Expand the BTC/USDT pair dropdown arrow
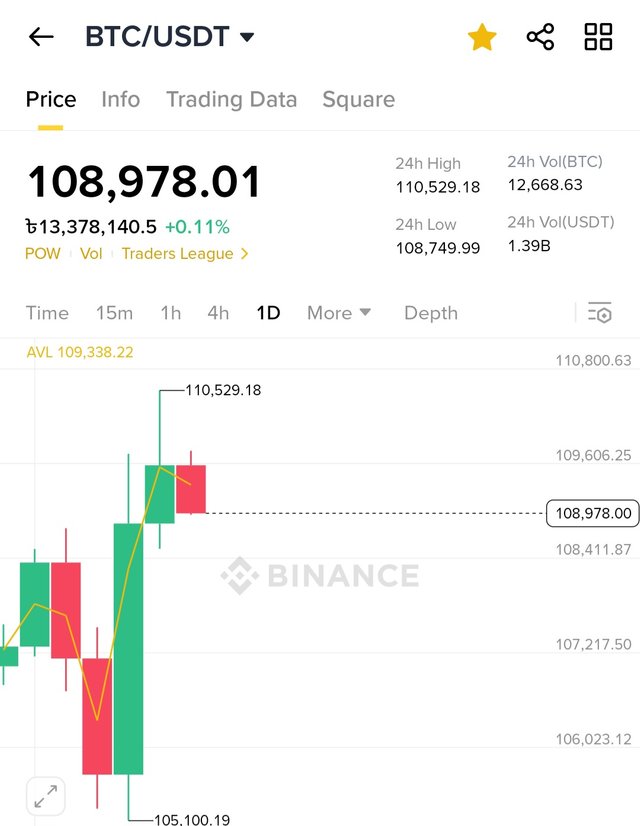Viewport: 640px width, 826px height. pos(247,38)
